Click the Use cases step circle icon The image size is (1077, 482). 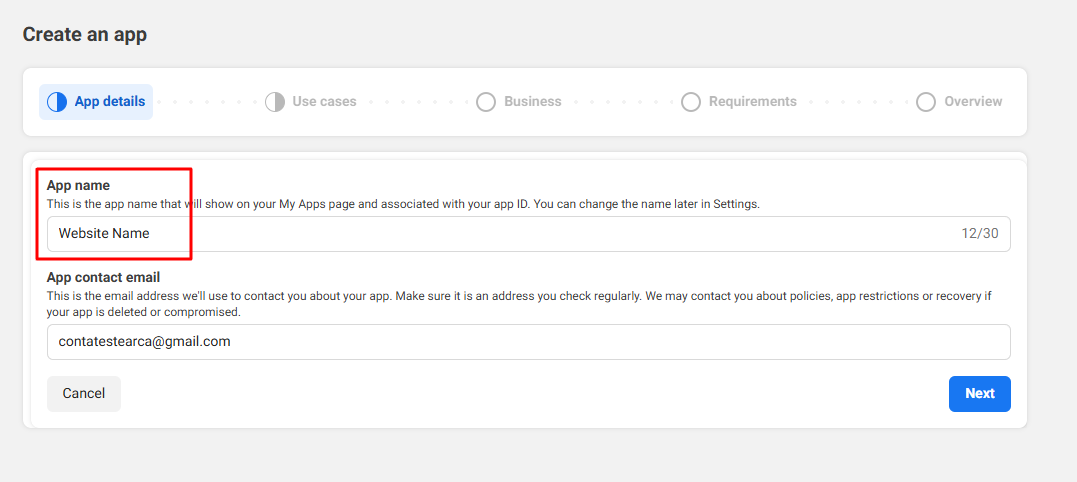[275, 102]
